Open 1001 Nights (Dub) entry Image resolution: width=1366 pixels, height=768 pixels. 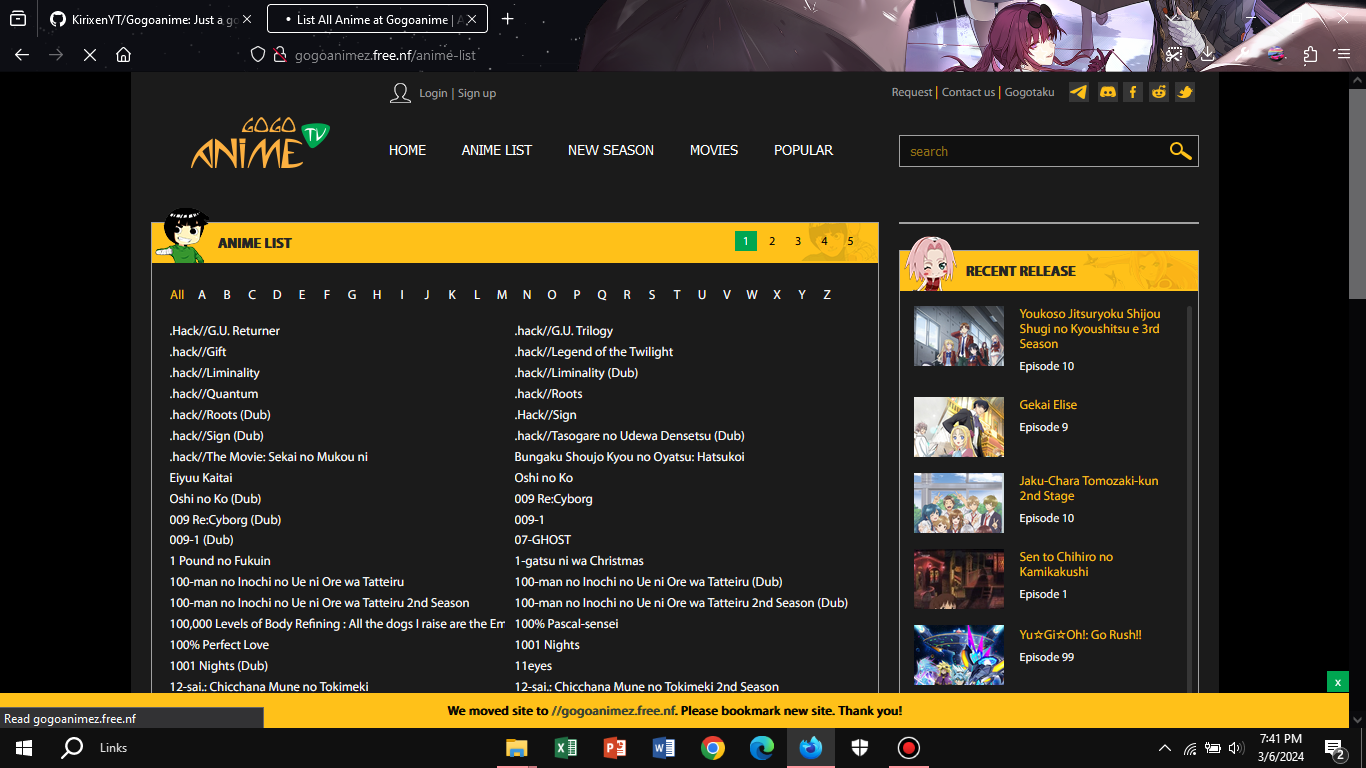pos(218,666)
